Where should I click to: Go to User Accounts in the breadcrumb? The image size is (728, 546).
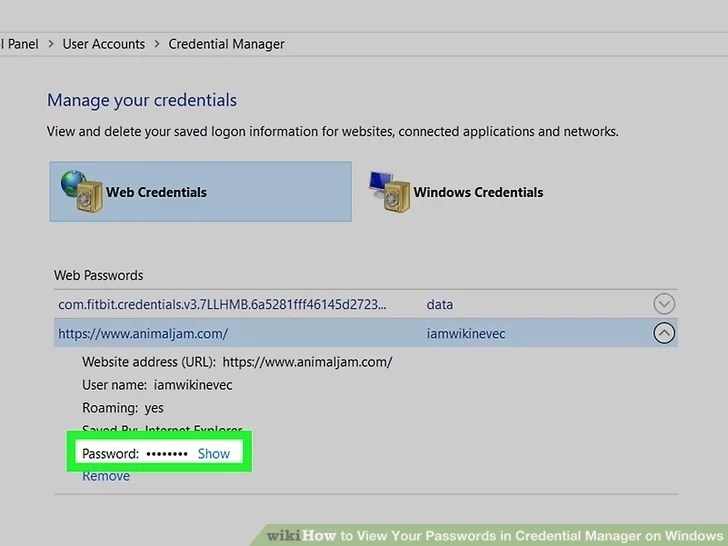(104, 44)
